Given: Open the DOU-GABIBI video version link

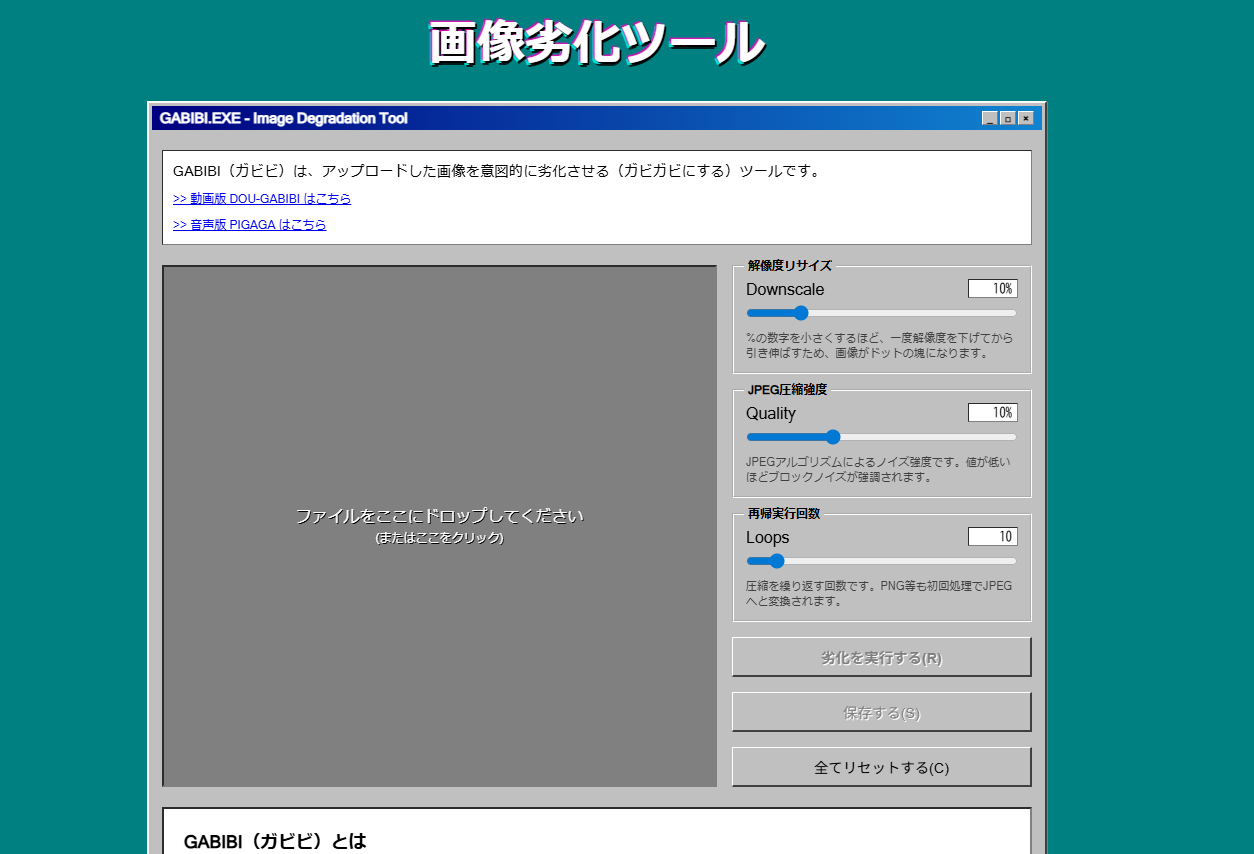Looking at the screenshot, I should tap(262, 199).
